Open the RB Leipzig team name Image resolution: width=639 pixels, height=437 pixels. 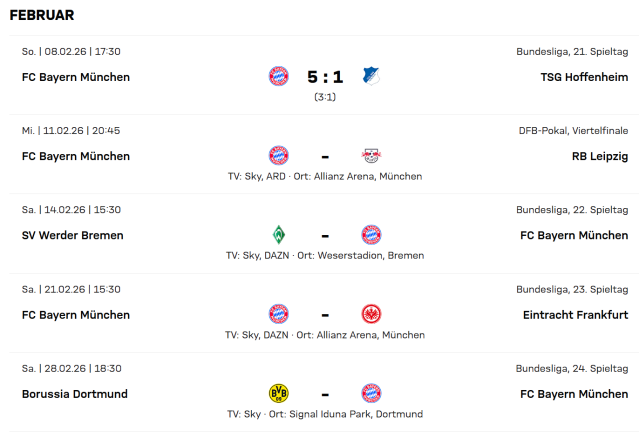point(600,156)
